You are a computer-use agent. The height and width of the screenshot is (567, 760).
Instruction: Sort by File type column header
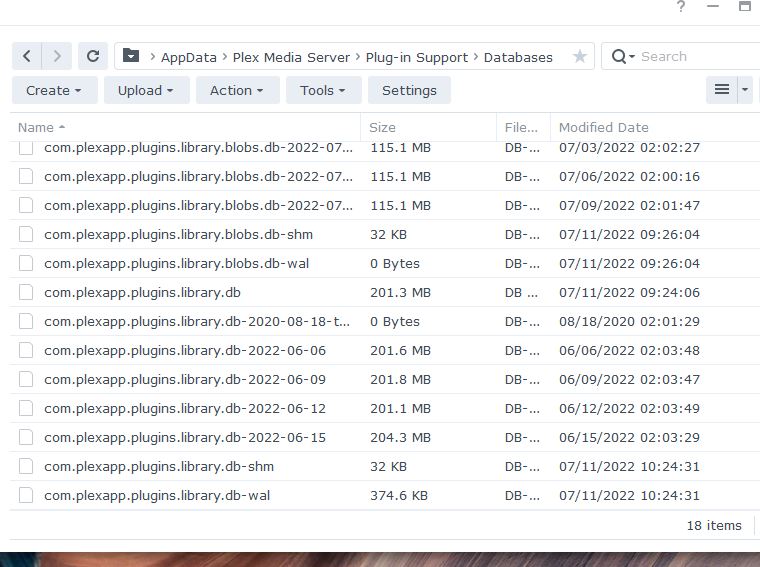click(523, 127)
